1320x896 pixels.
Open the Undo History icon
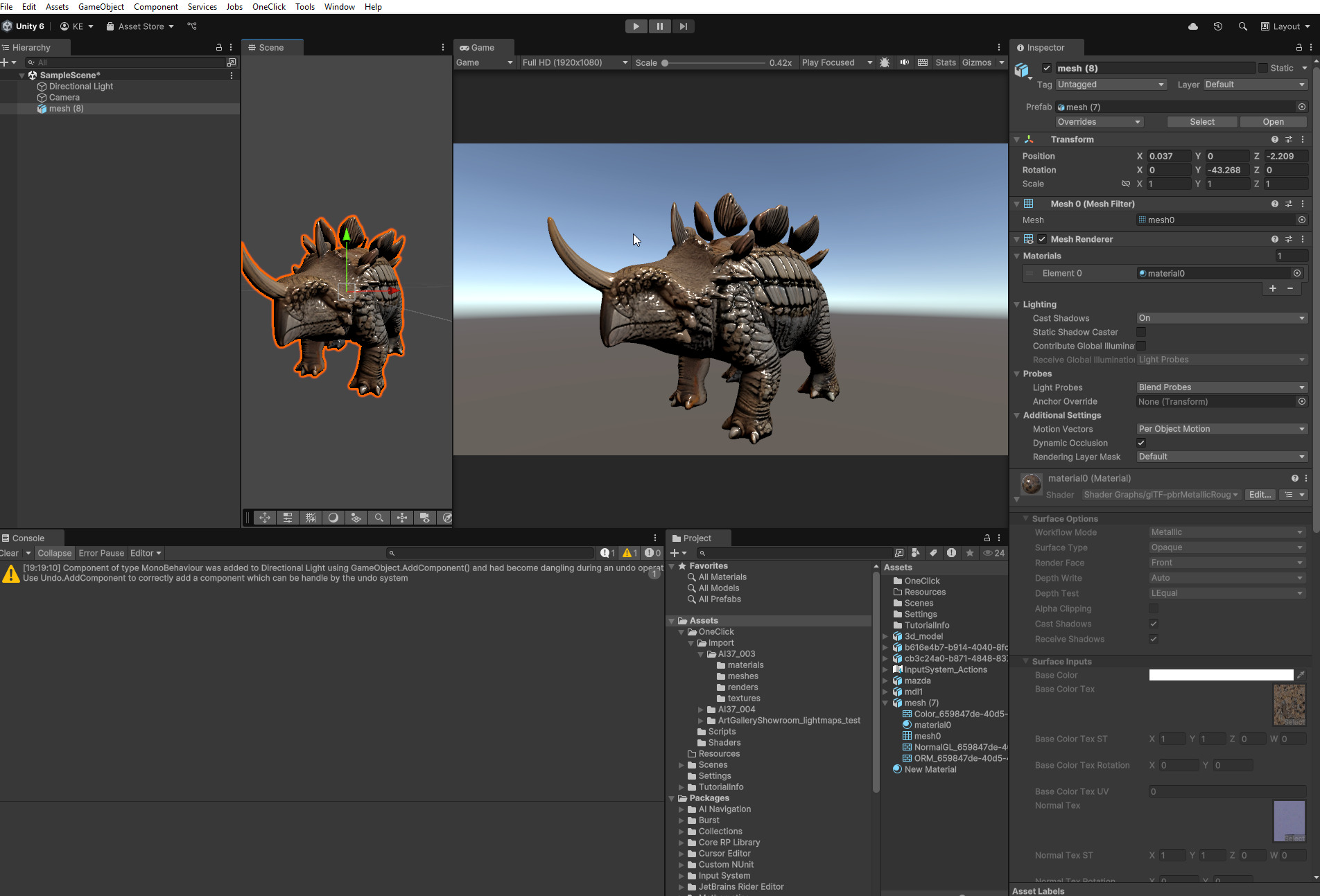(x=1217, y=26)
